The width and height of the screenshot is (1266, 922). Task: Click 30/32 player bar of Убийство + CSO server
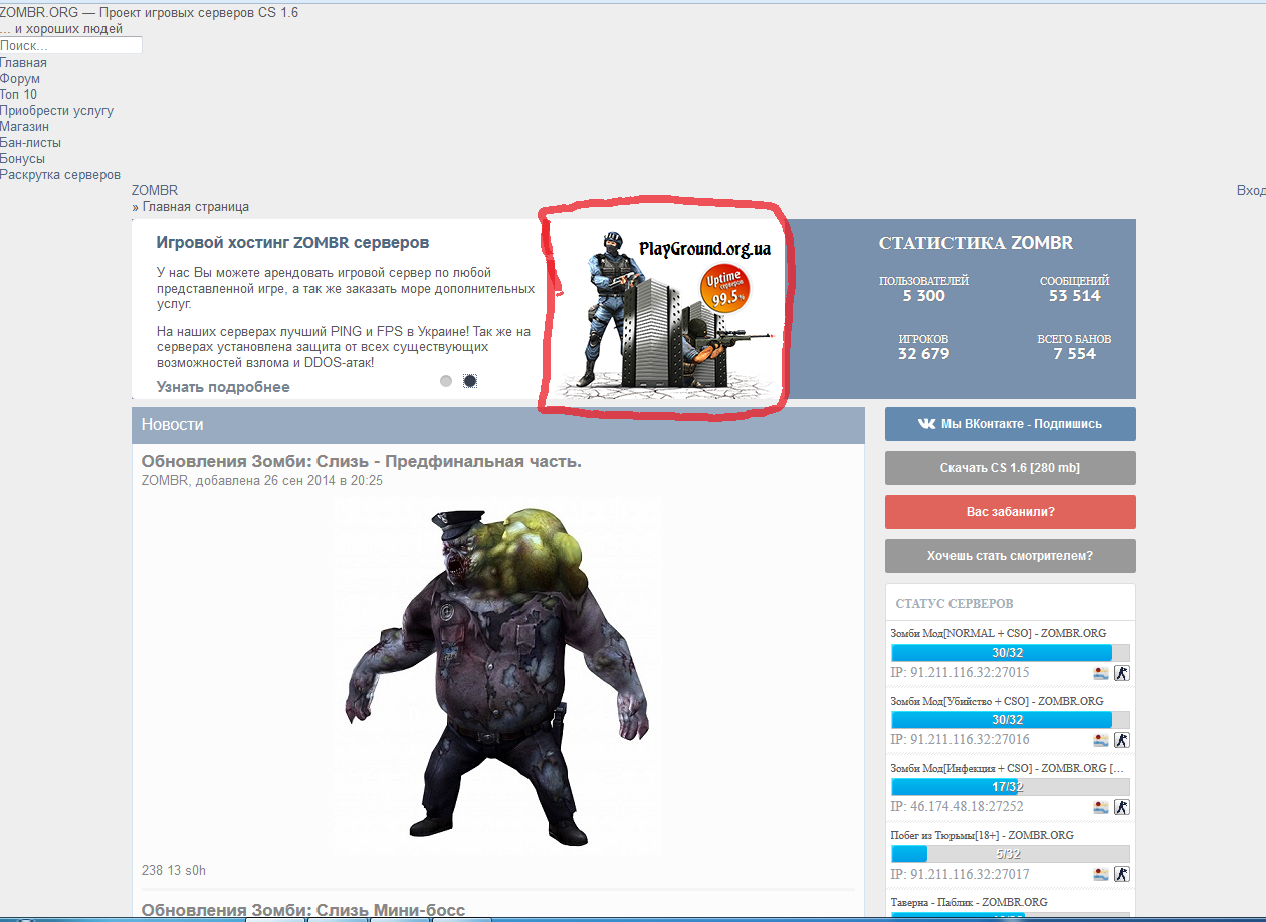[1010, 720]
